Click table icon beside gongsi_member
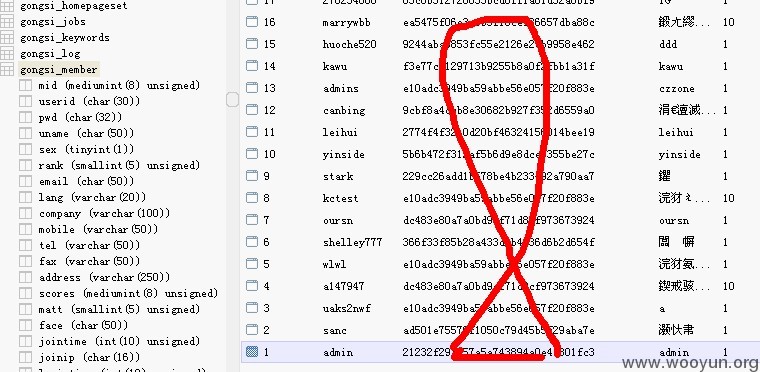This screenshot has height=372, width=760. click(7, 70)
